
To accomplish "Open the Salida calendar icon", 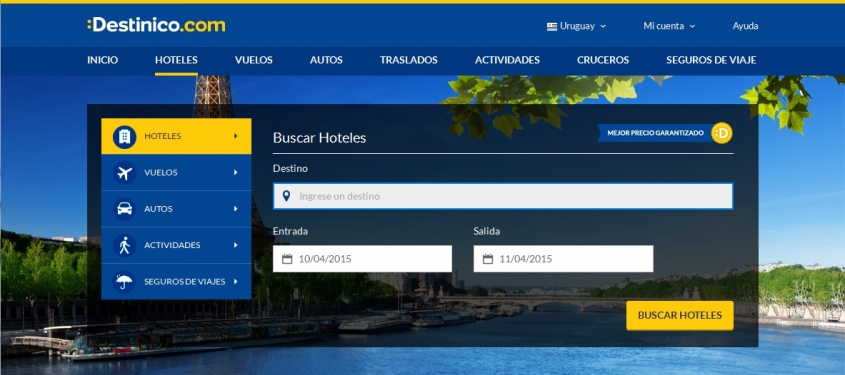I will [x=488, y=259].
